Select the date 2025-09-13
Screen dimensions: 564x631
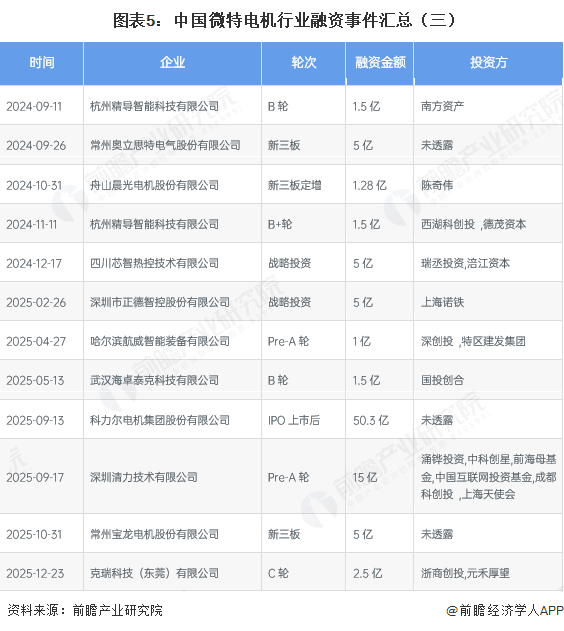[35, 420]
